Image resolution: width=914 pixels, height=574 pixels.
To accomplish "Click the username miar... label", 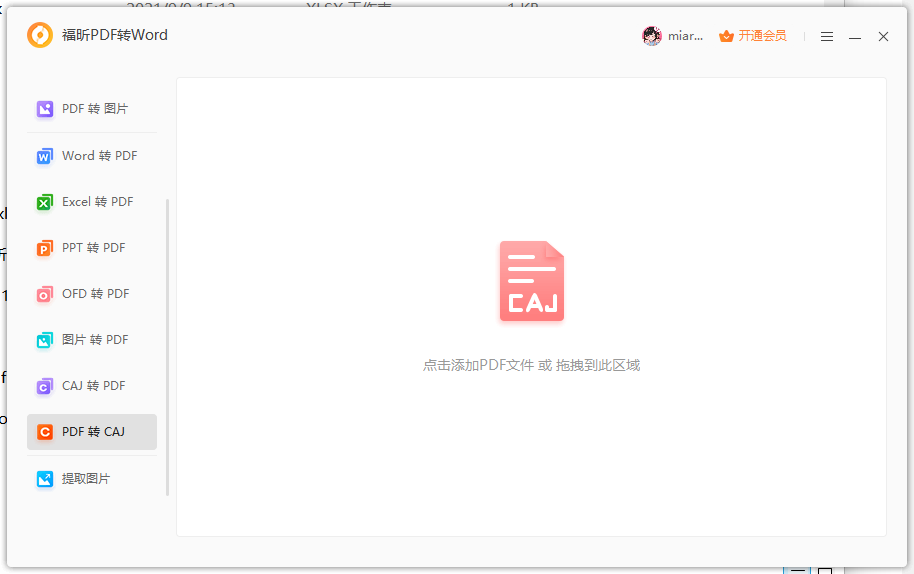I will click(686, 36).
